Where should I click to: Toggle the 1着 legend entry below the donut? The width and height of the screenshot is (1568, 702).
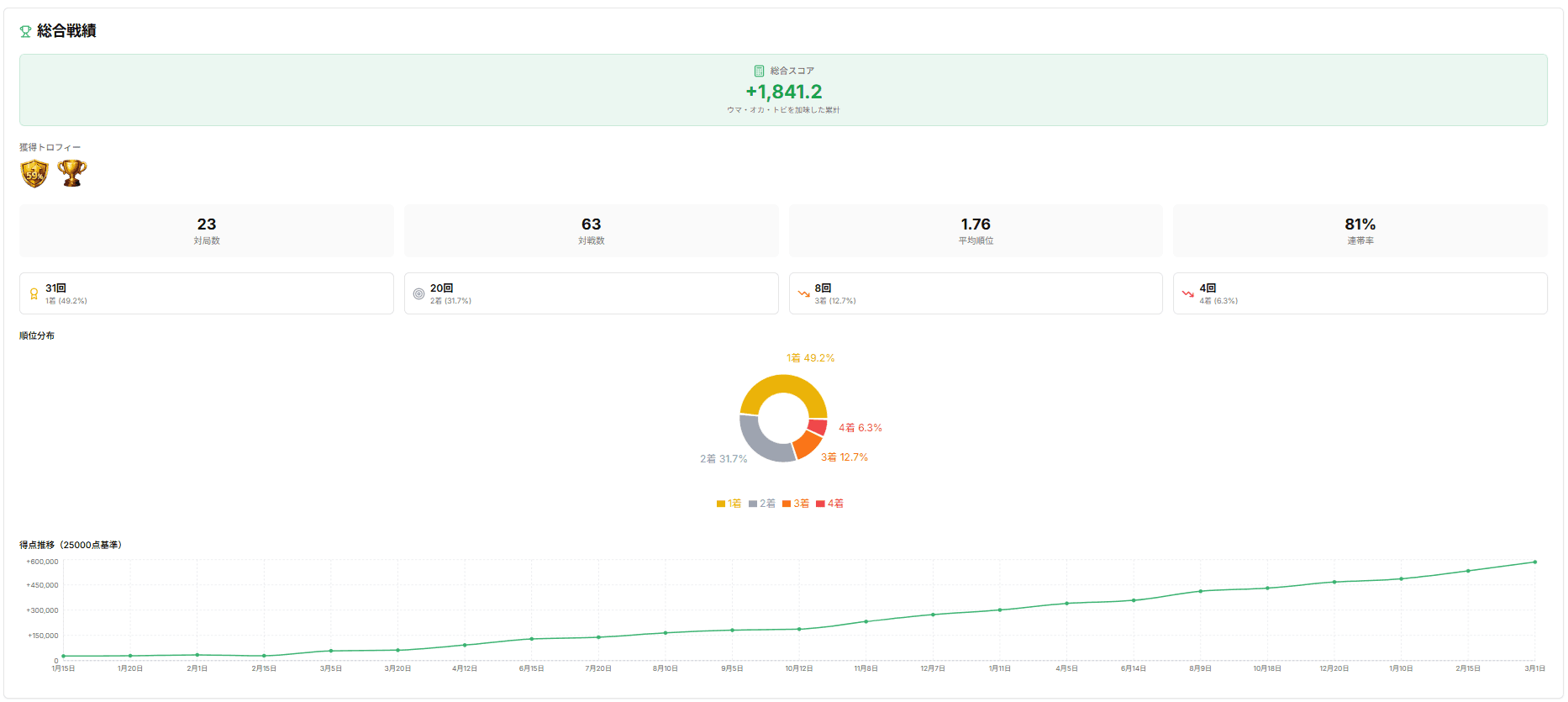(x=729, y=504)
